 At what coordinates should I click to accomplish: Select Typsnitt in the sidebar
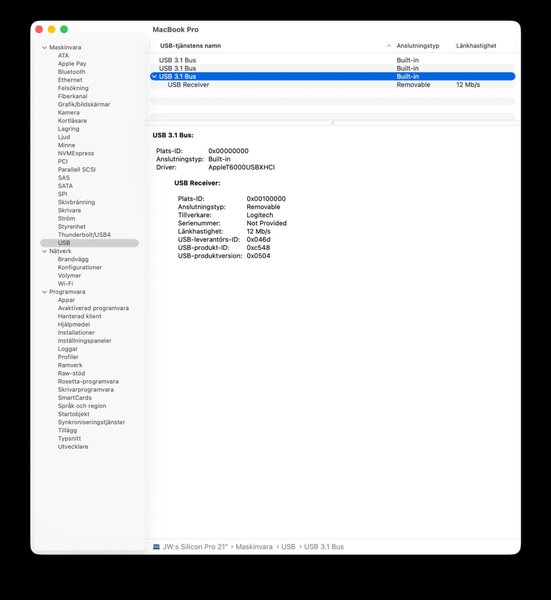(x=69, y=439)
